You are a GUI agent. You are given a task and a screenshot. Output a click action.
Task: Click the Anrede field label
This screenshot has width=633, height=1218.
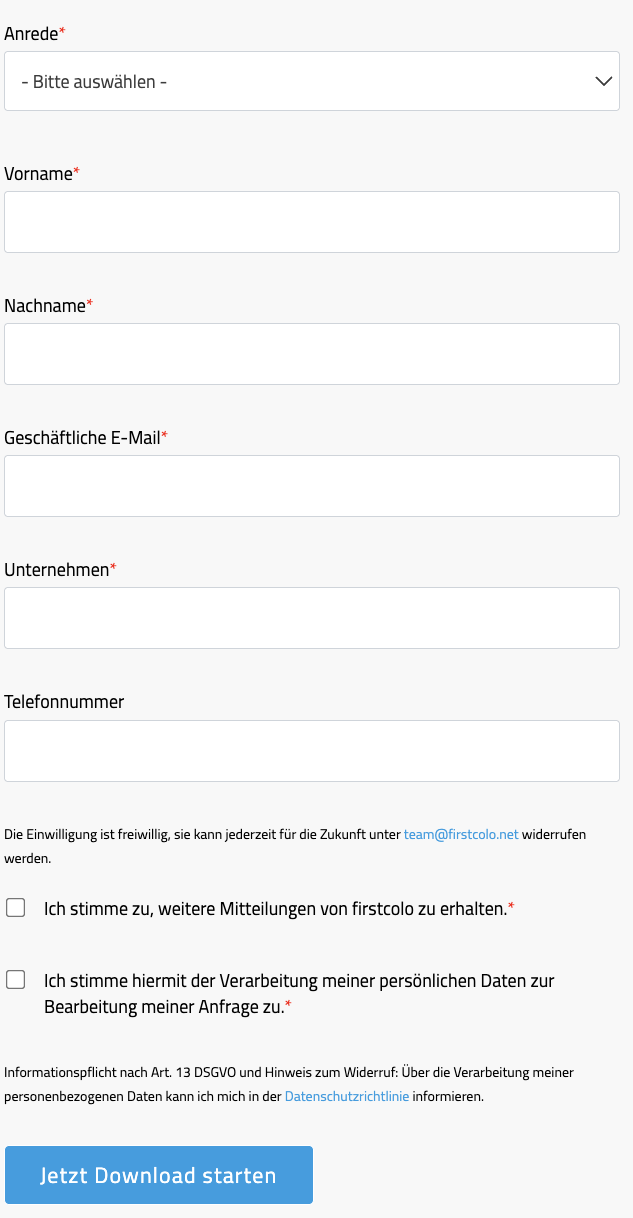(x=31, y=34)
